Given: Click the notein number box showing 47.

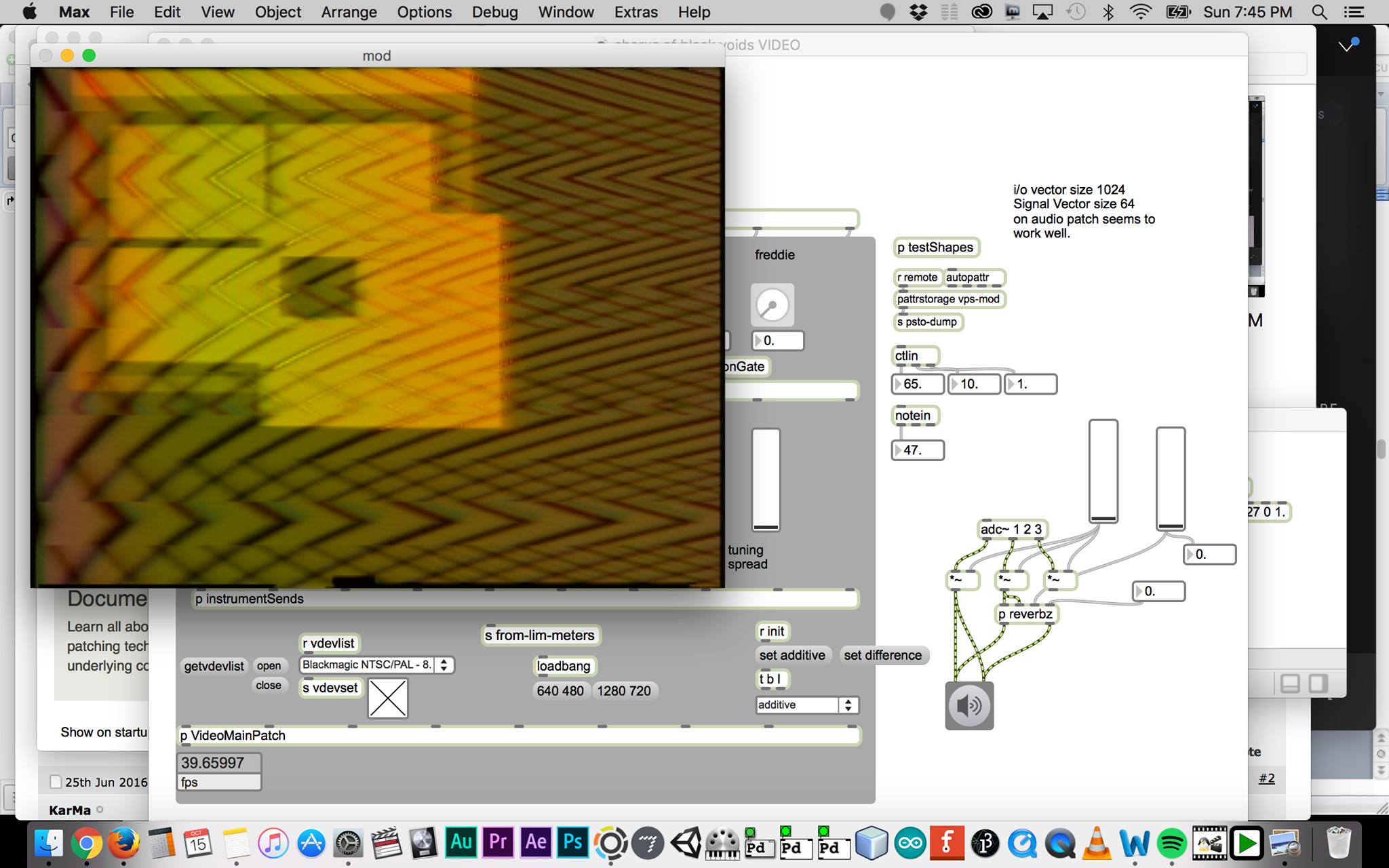Looking at the screenshot, I should click(918, 450).
